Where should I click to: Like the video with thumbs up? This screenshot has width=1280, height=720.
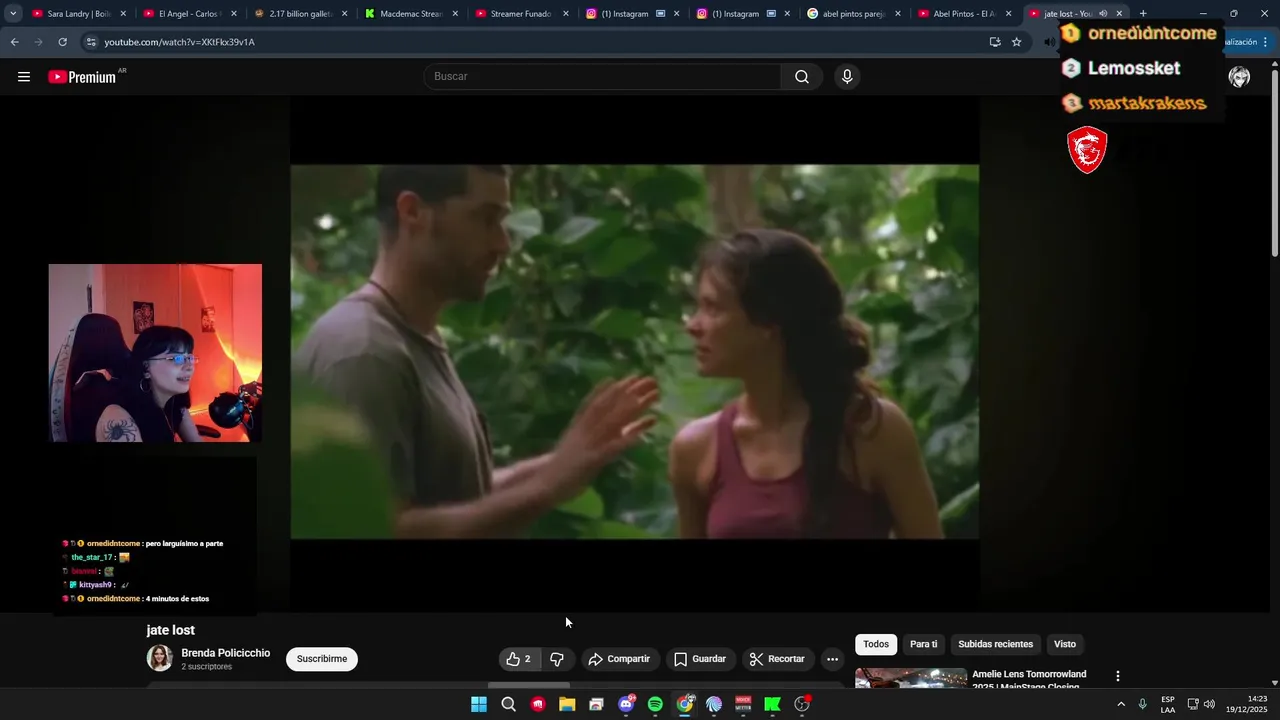coord(519,659)
